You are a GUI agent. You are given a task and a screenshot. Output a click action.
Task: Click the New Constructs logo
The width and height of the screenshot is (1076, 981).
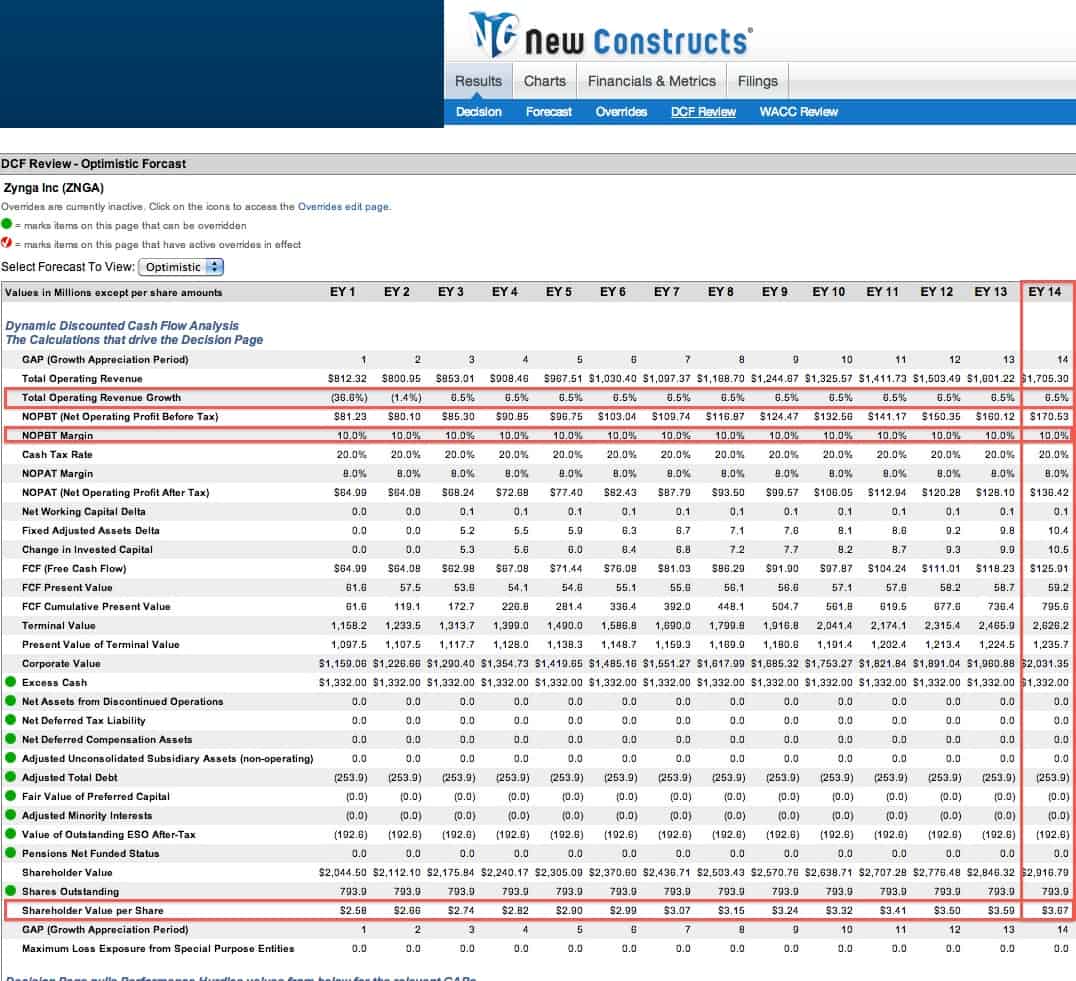coord(611,34)
